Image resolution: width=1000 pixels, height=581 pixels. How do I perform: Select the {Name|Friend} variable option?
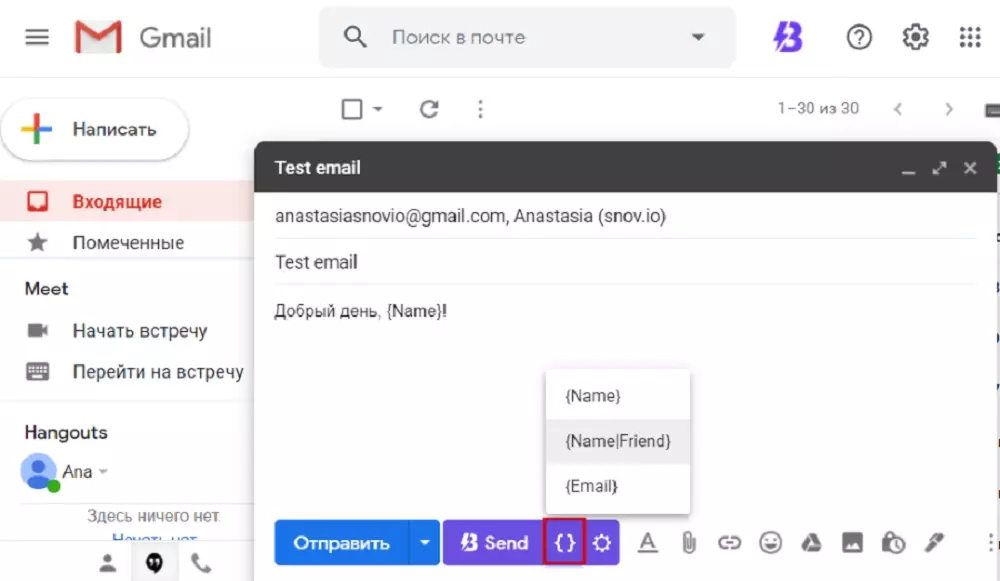click(617, 441)
